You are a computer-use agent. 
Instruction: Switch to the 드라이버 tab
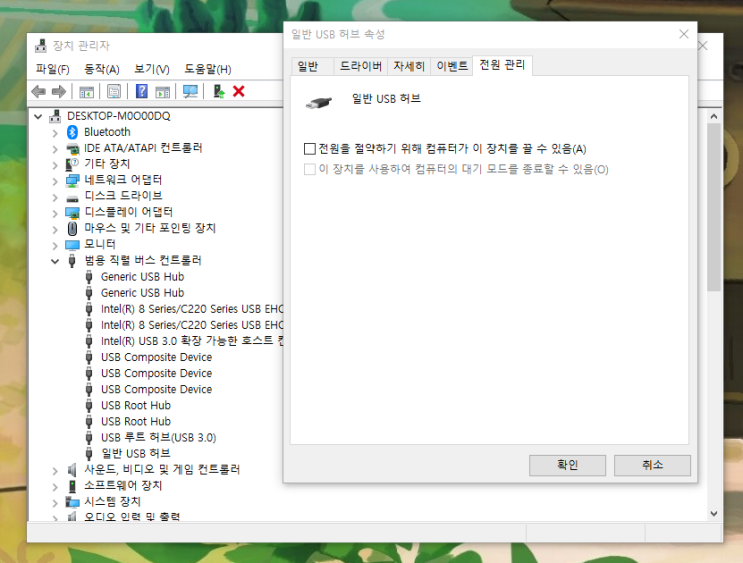[361, 66]
